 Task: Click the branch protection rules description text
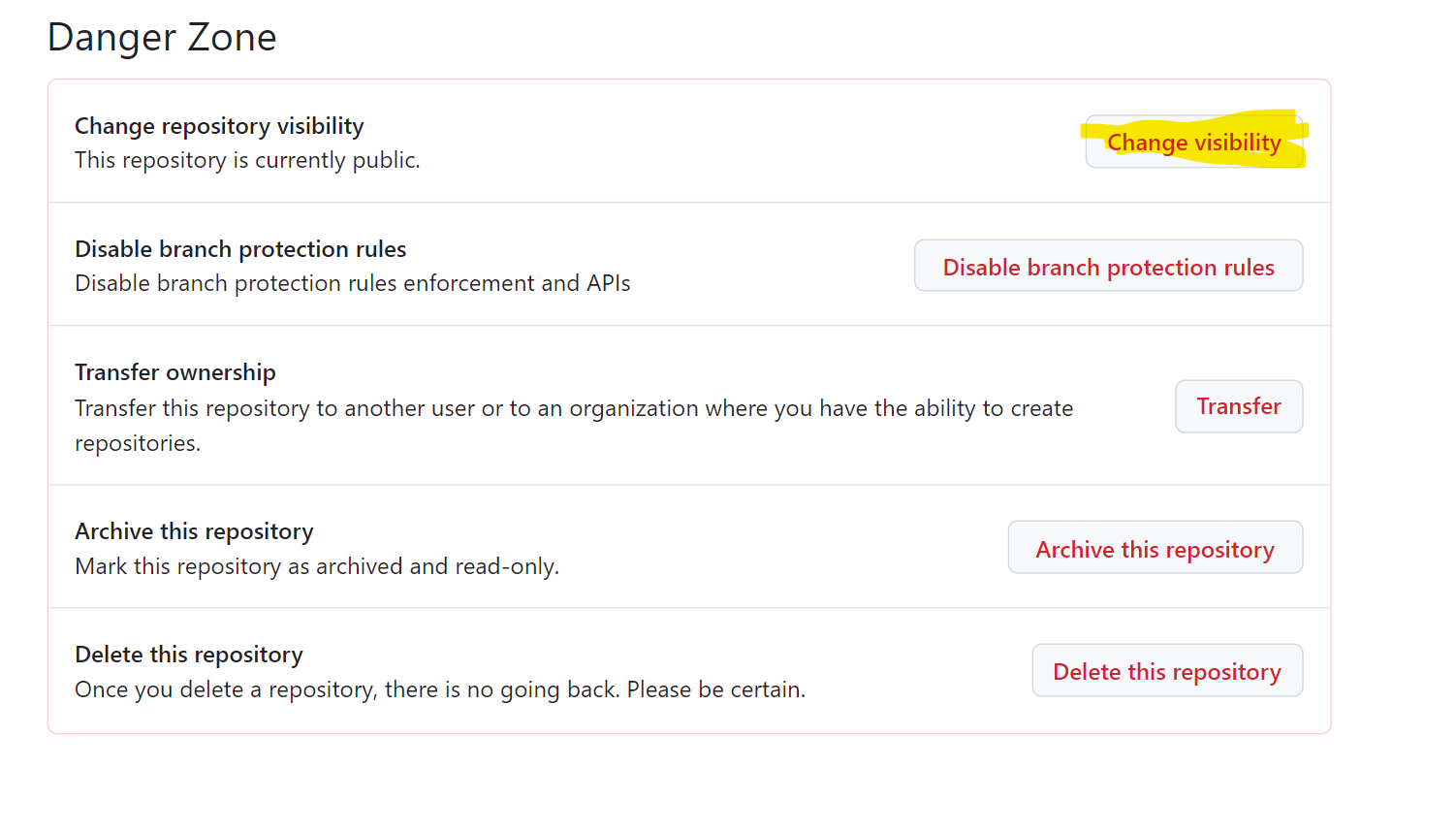(x=352, y=283)
